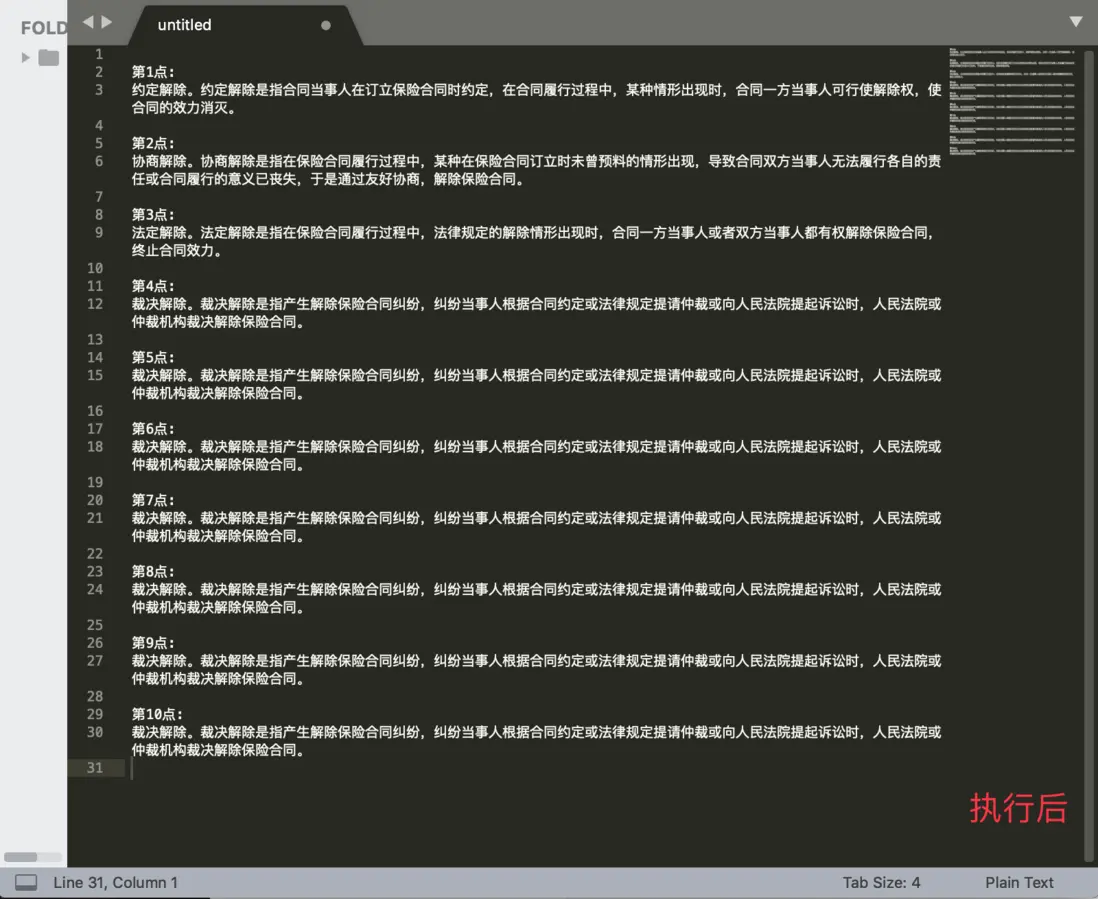
Task: Click the line reading 第7点:
Action: [x=153, y=500]
